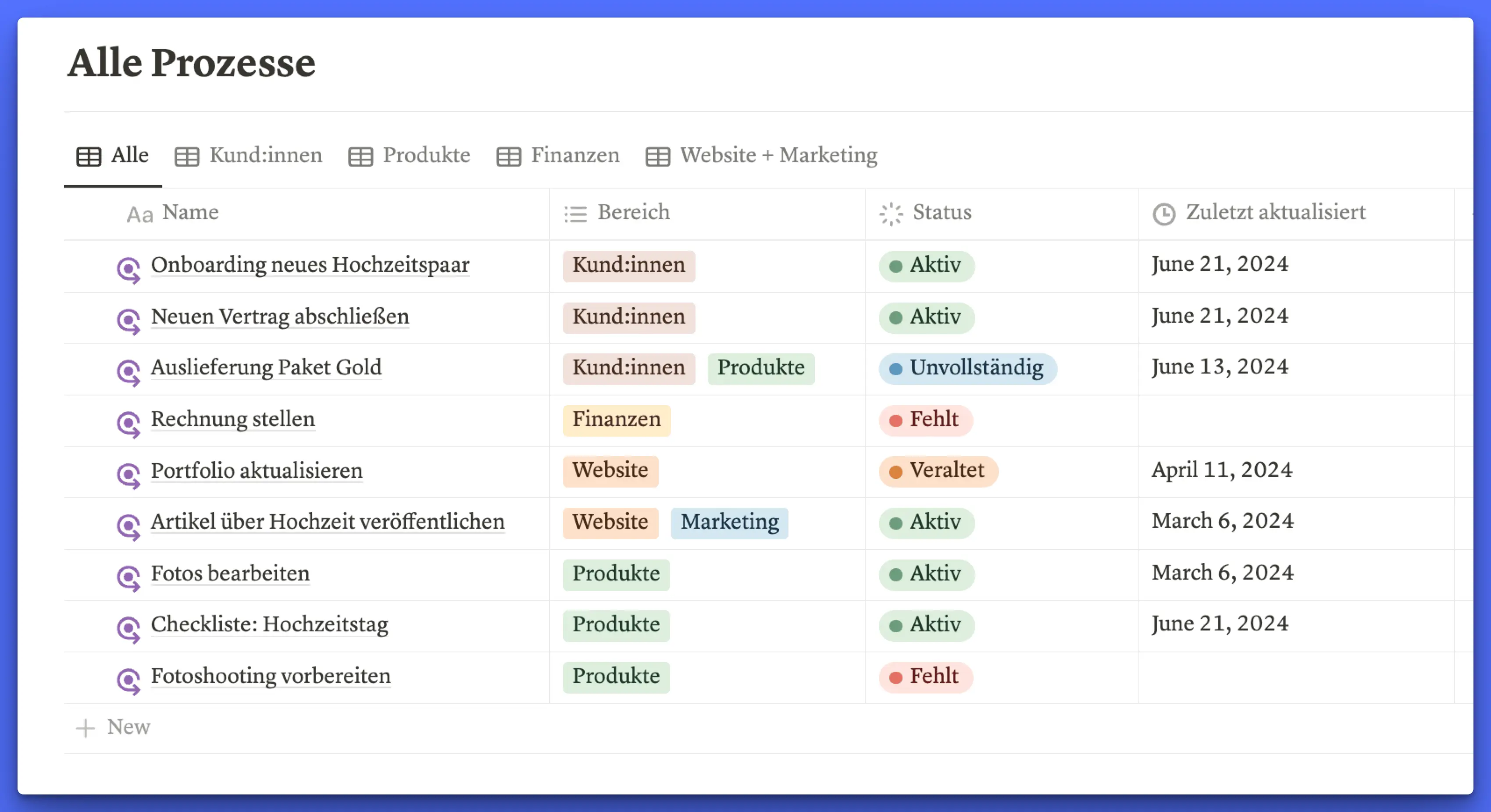
Task: Open the Fehlt status for Rechnung stellen
Action: (x=925, y=420)
